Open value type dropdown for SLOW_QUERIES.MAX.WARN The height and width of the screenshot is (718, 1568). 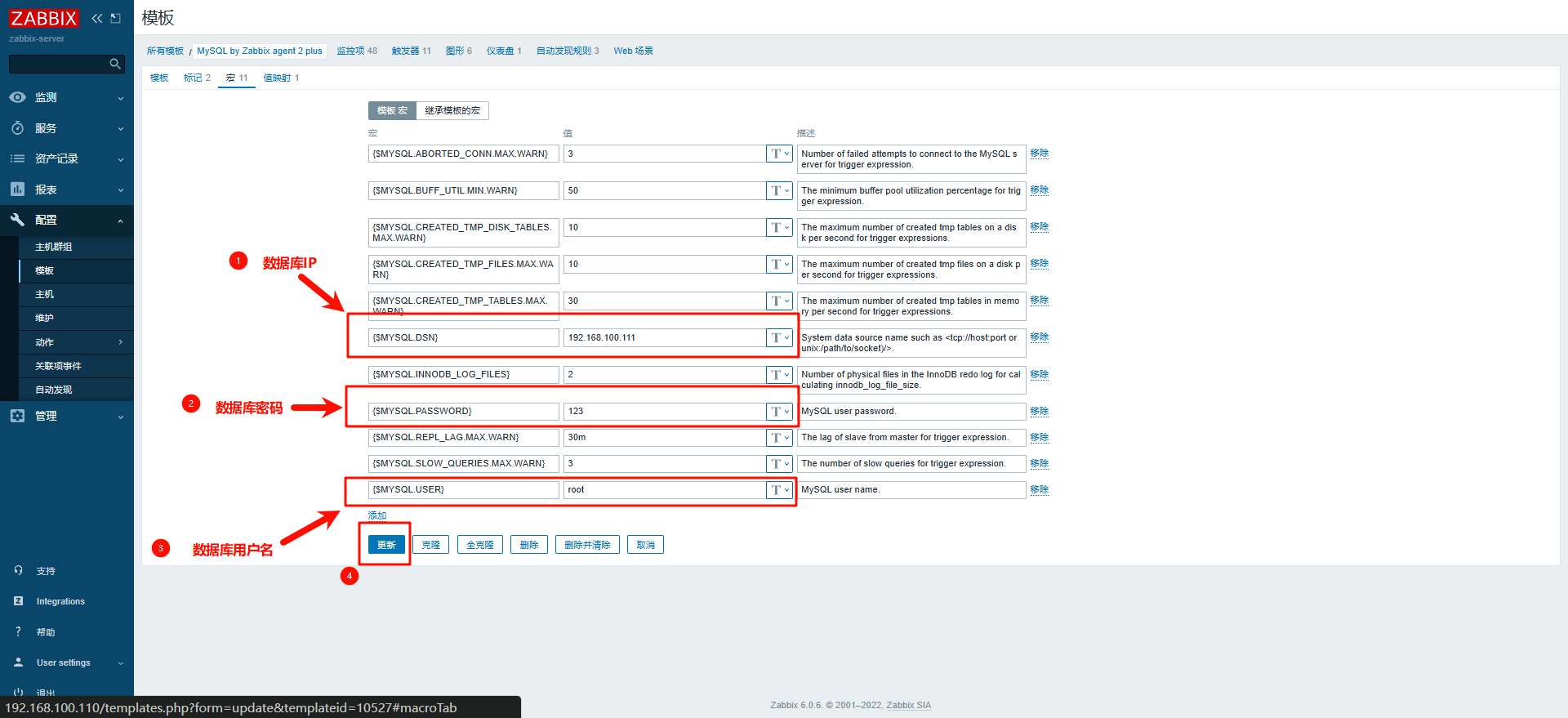pos(779,463)
